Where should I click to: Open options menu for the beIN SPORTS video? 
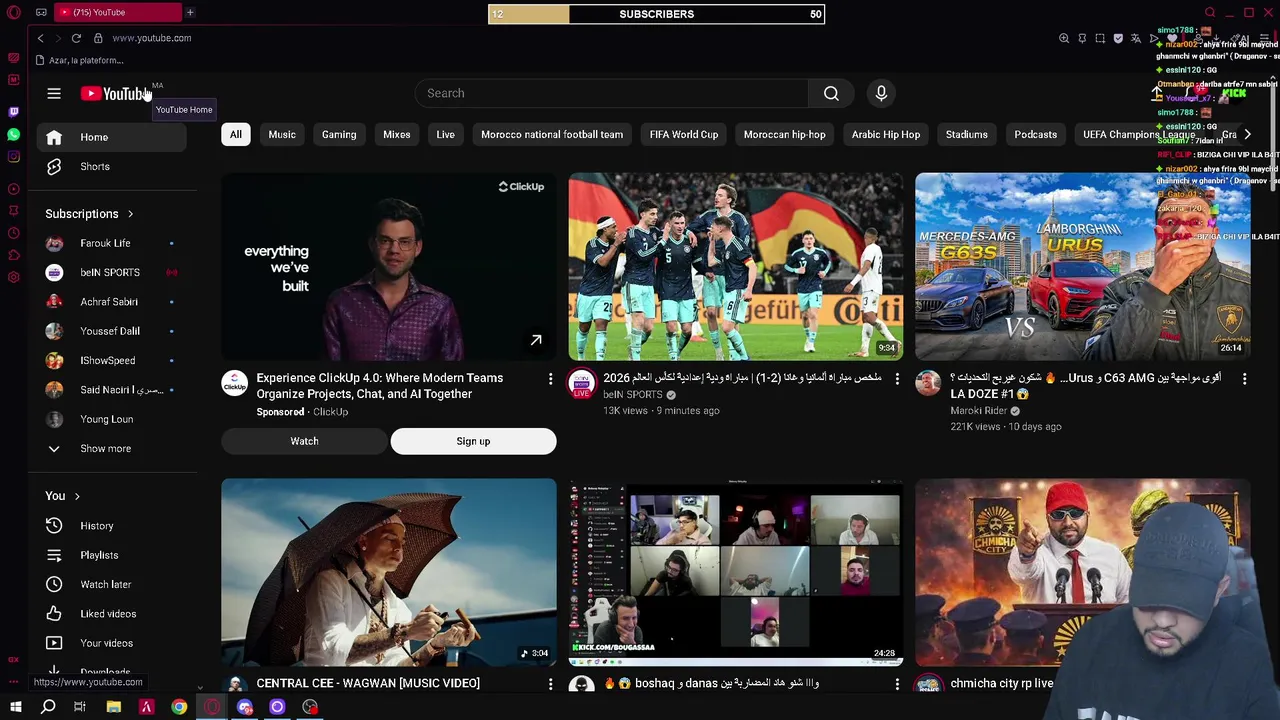(897, 379)
